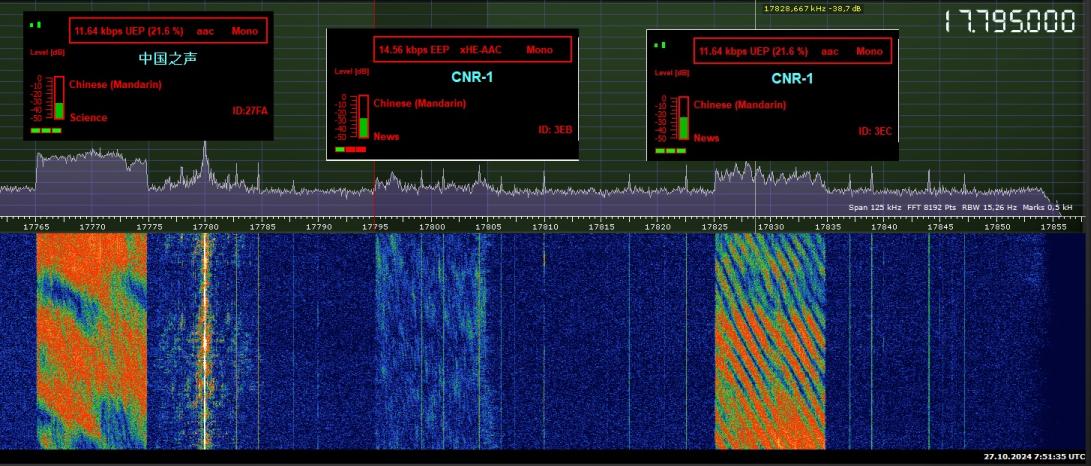Click the ID: 3EC service identifier

[x=875, y=131]
